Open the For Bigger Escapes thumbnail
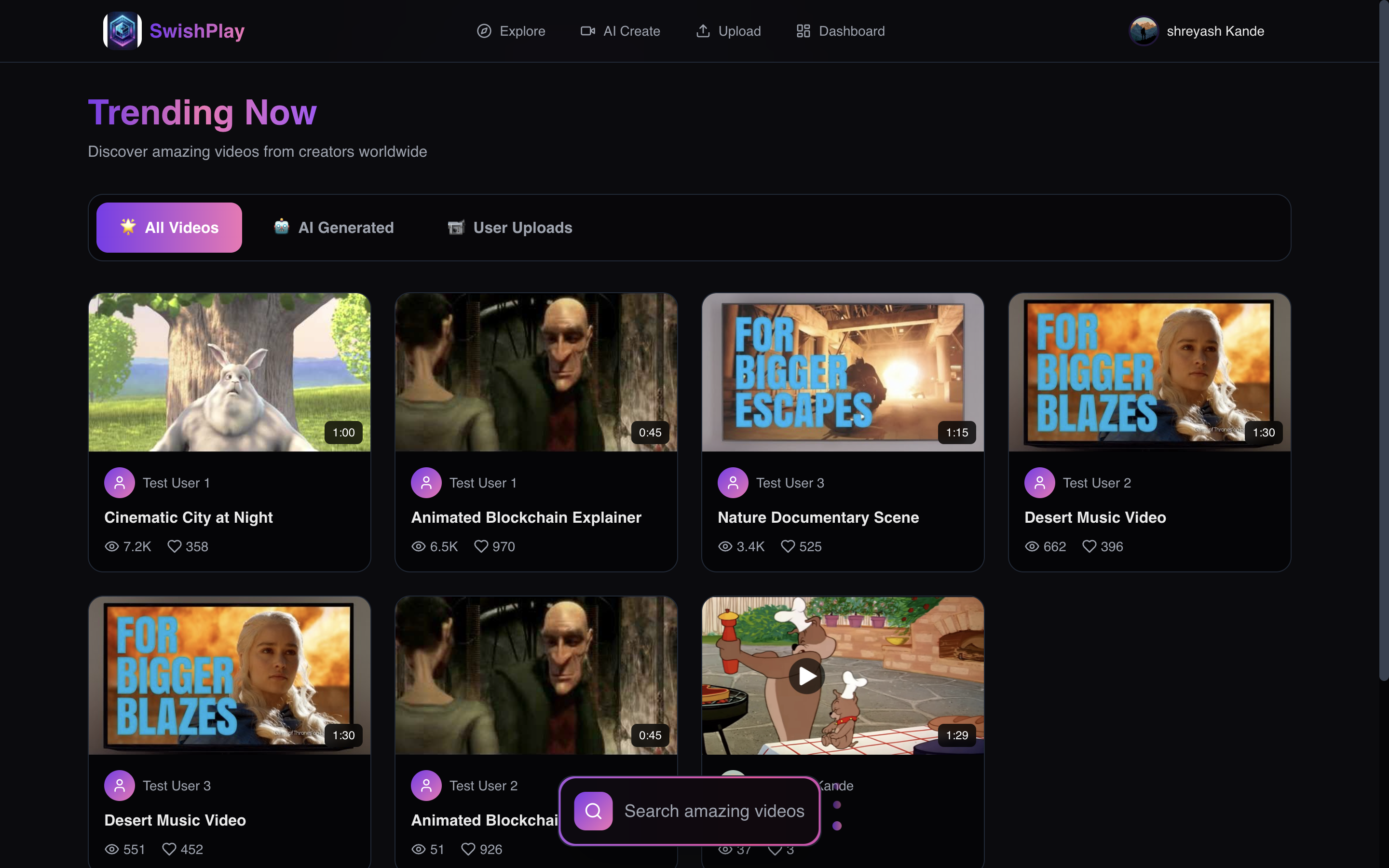The width and height of the screenshot is (1389, 868). click(843, 372)
